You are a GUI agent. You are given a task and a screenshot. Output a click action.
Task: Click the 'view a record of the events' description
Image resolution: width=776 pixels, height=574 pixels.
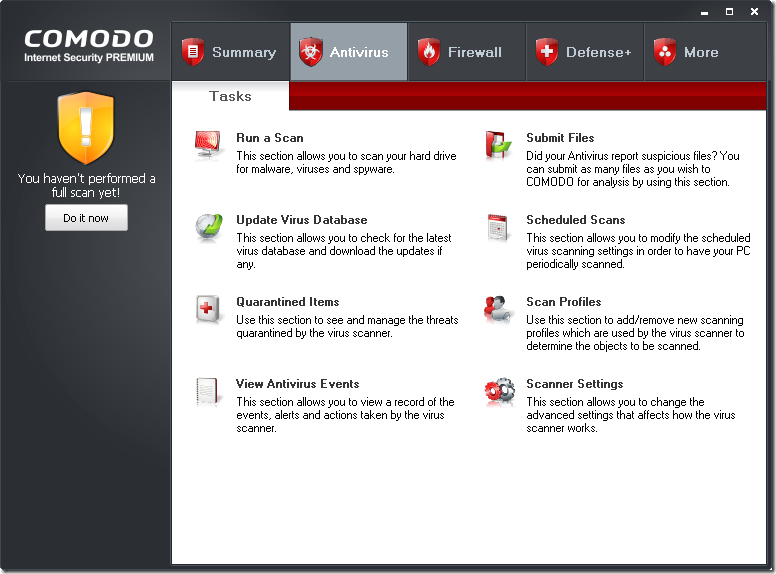pyautogui.click(x=345, y=415)
